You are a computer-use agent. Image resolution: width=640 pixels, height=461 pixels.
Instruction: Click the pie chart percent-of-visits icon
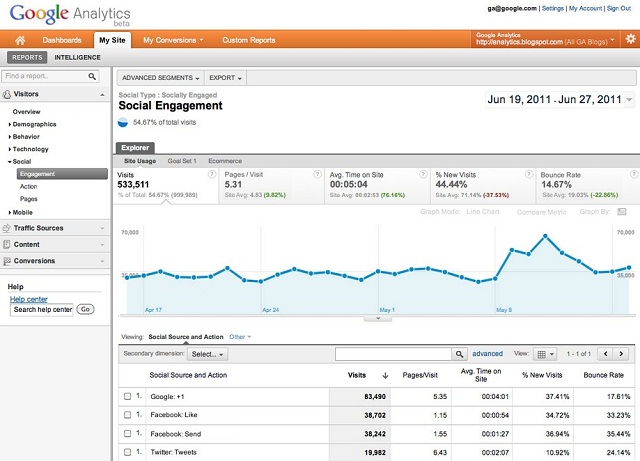point(123,122)
